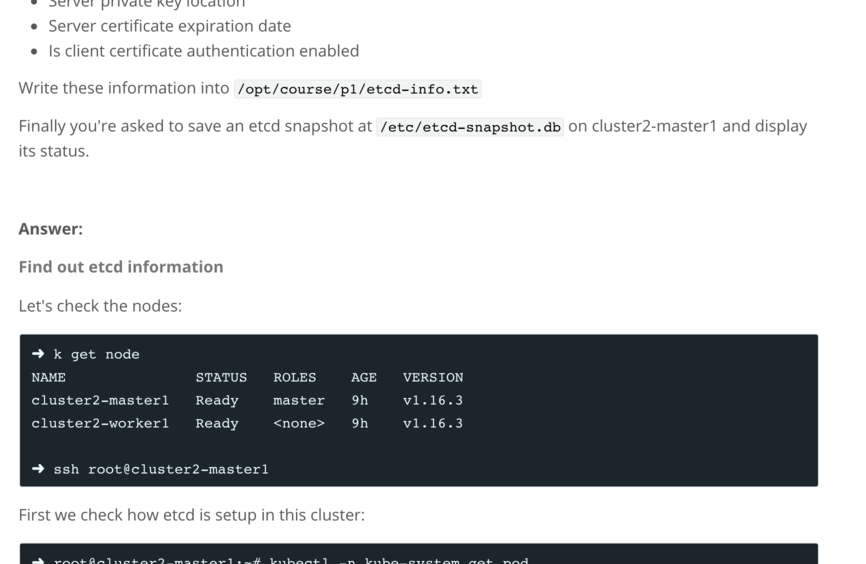Click the STATUS column header in terminal output
The width and height of the screenshot is (866, 564).
point(221,377)
